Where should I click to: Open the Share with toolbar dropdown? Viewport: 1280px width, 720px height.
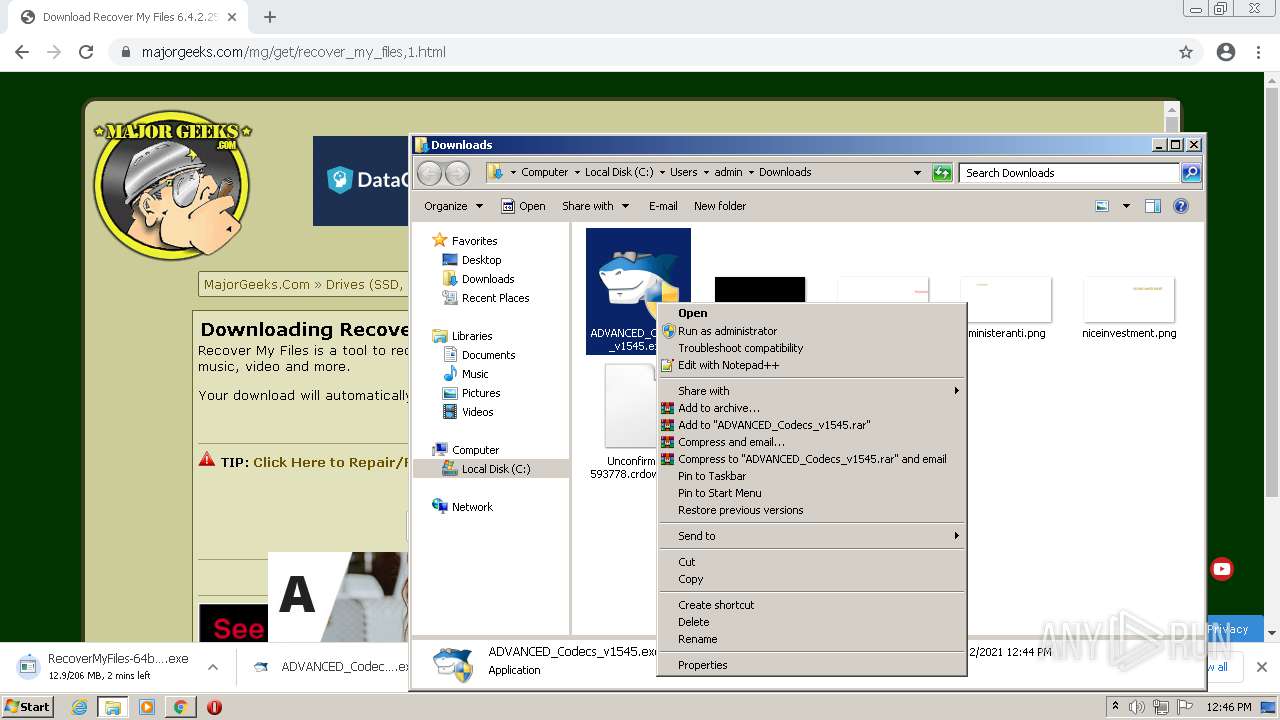595,206
